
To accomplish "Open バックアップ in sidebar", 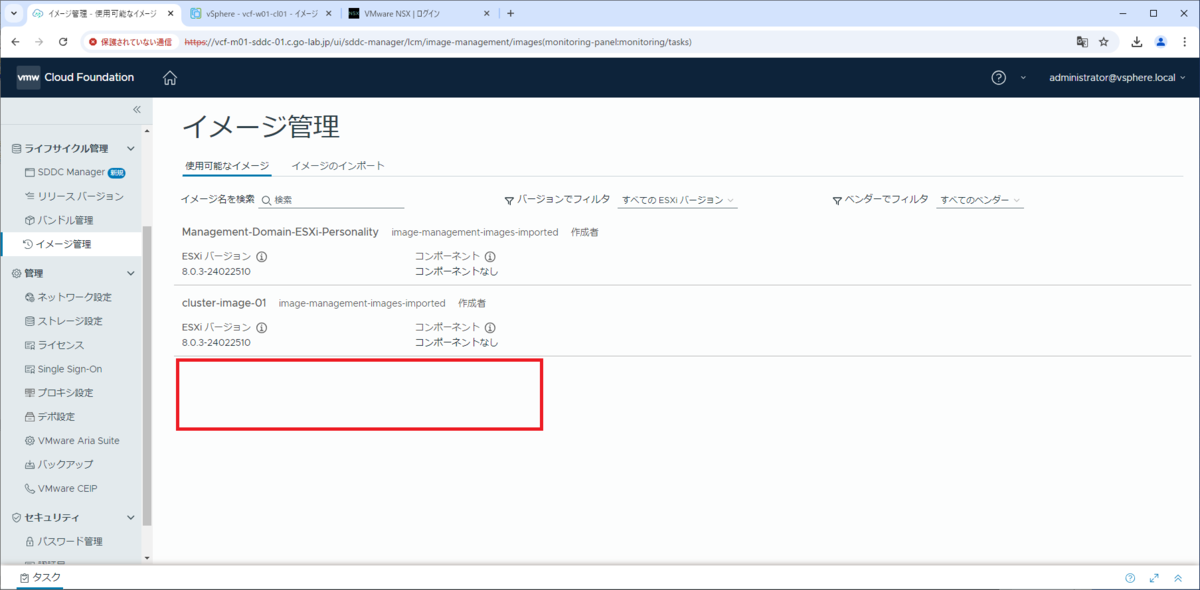I will coord(58,465).
